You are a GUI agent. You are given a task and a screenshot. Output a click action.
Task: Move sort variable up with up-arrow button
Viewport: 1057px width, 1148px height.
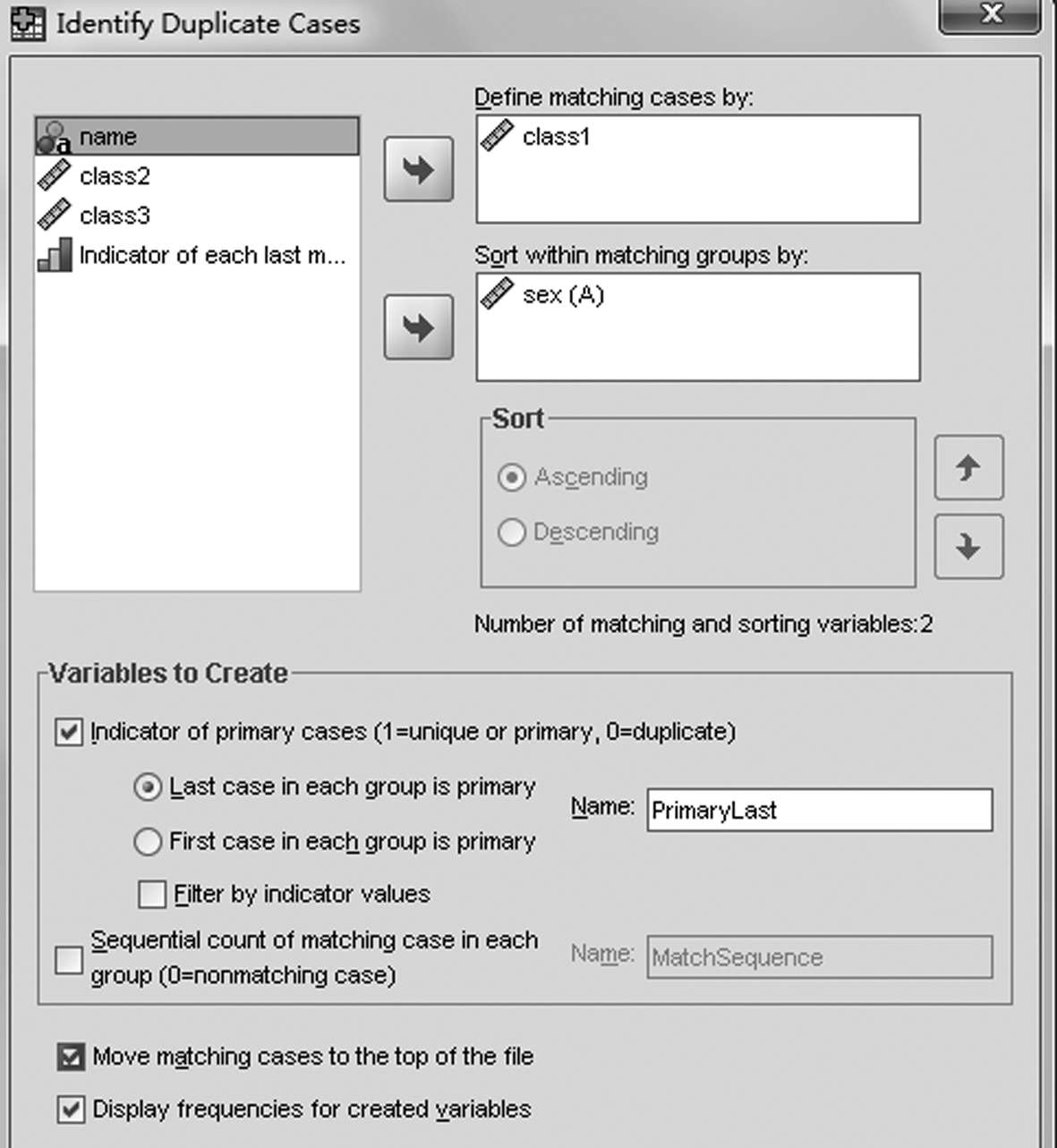pos(968,468)
